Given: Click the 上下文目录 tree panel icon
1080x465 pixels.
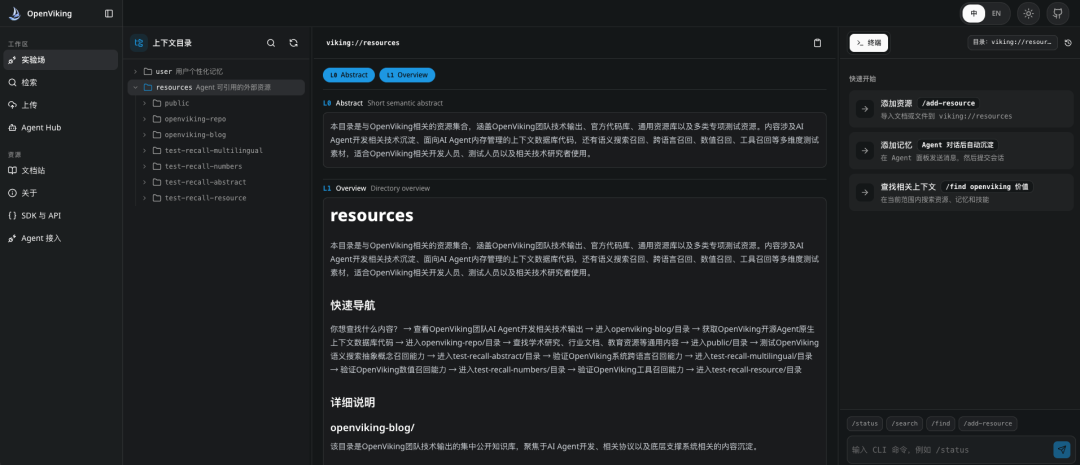Looking at the screenshot, I should [138, 43].
